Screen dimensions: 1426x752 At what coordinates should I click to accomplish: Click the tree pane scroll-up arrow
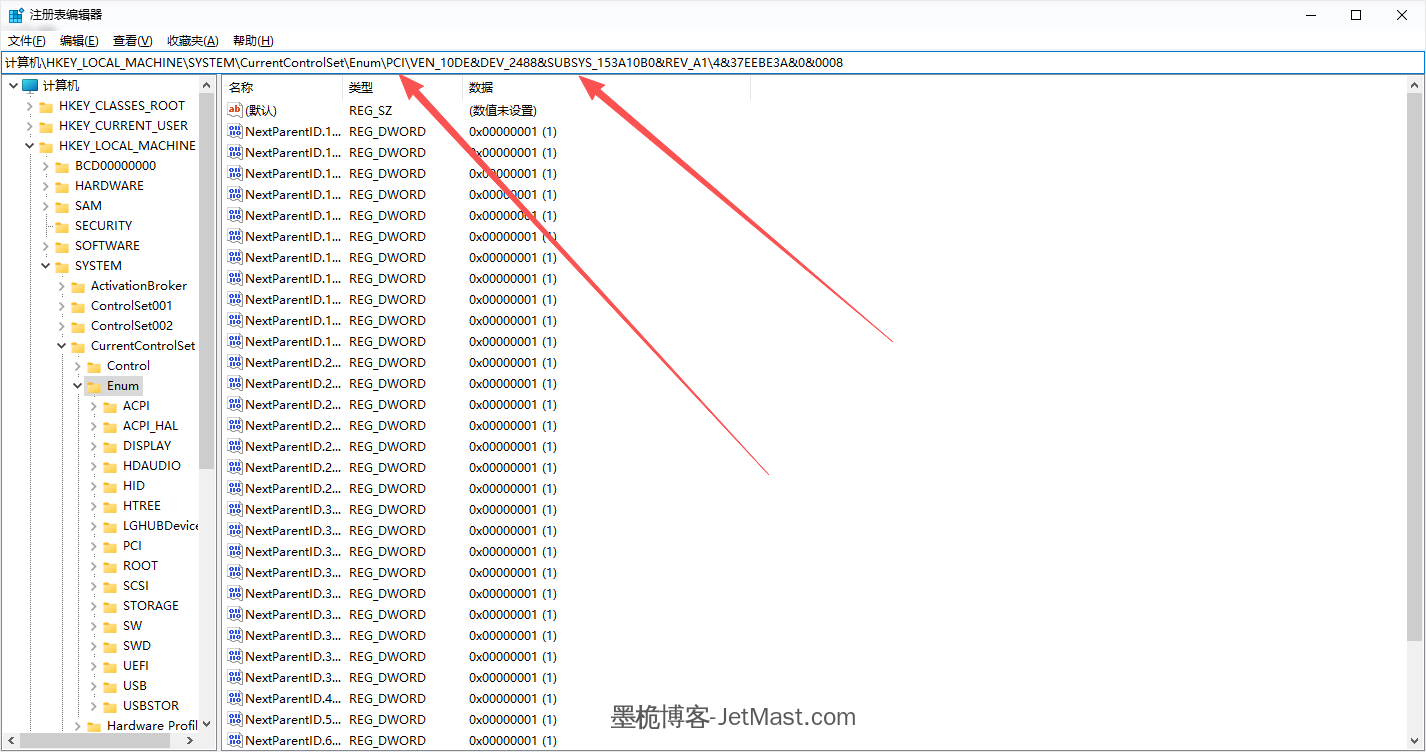click(x=207, y=85)
